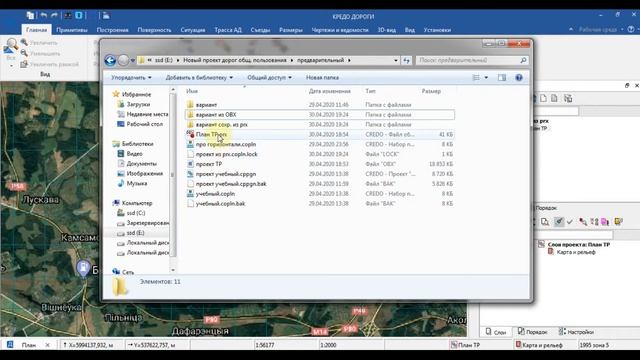Open the Установки ribbon tab
Screen dimensions: 640x360
click(x=437, y=30)
